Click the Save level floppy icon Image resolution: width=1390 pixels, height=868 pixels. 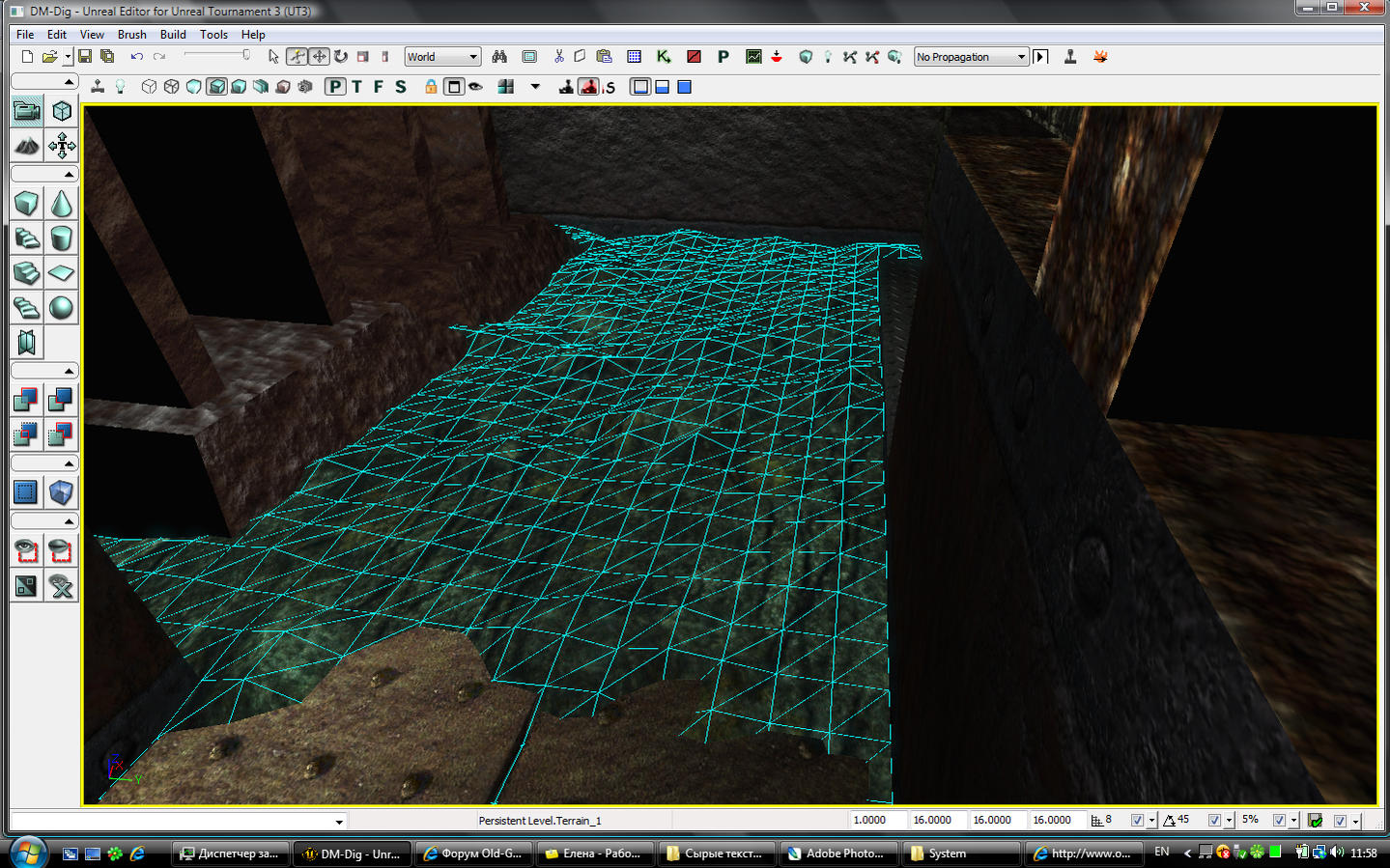[85, 57]
